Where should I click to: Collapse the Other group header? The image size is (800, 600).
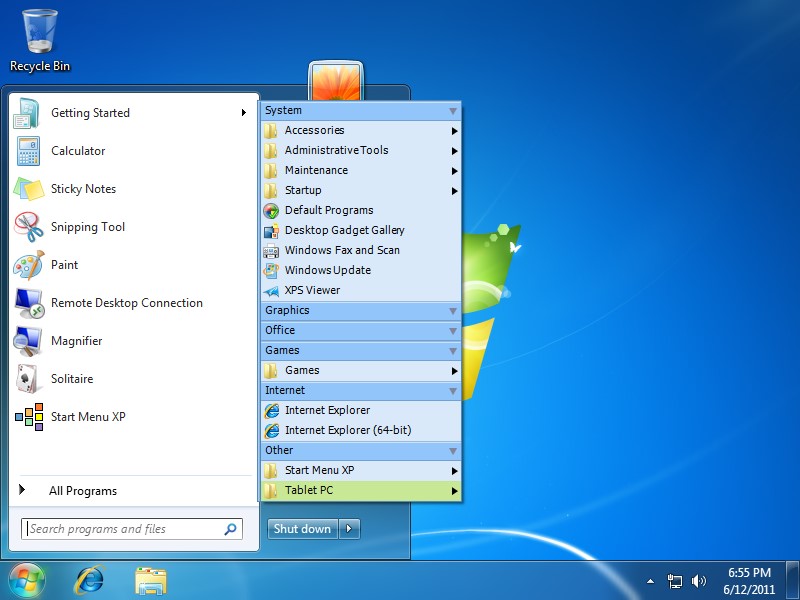point(361,450)
